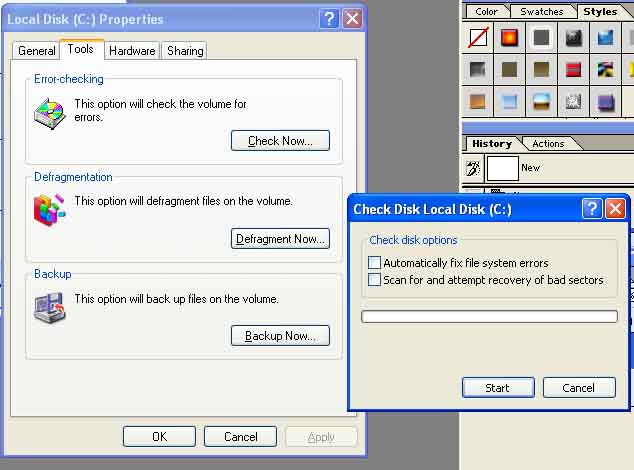Apply the dark olive brown style
The height and width of the screenshot is (470, 634).
click(x=509, y=69)
